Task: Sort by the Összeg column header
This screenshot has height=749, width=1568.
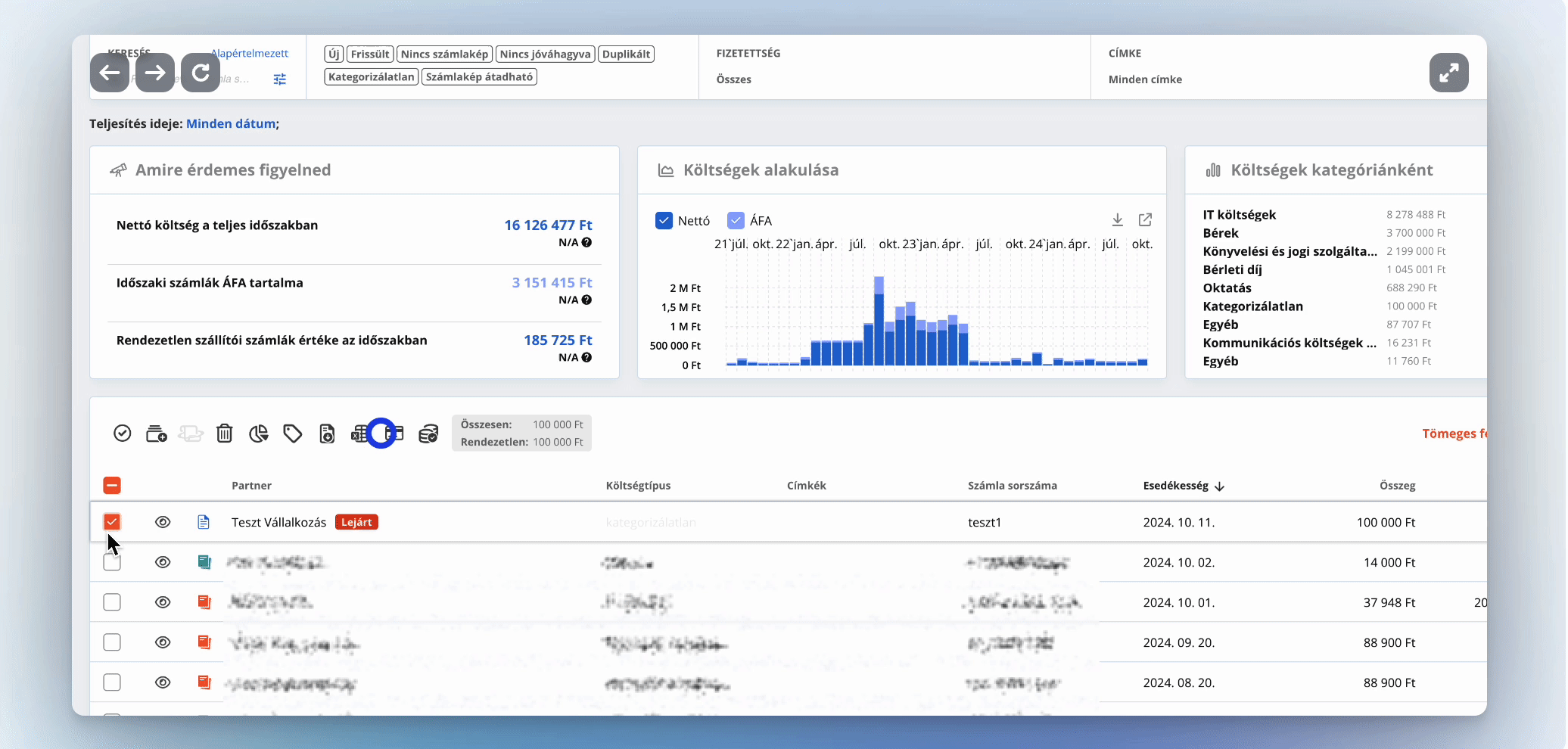Action: 1397,486
